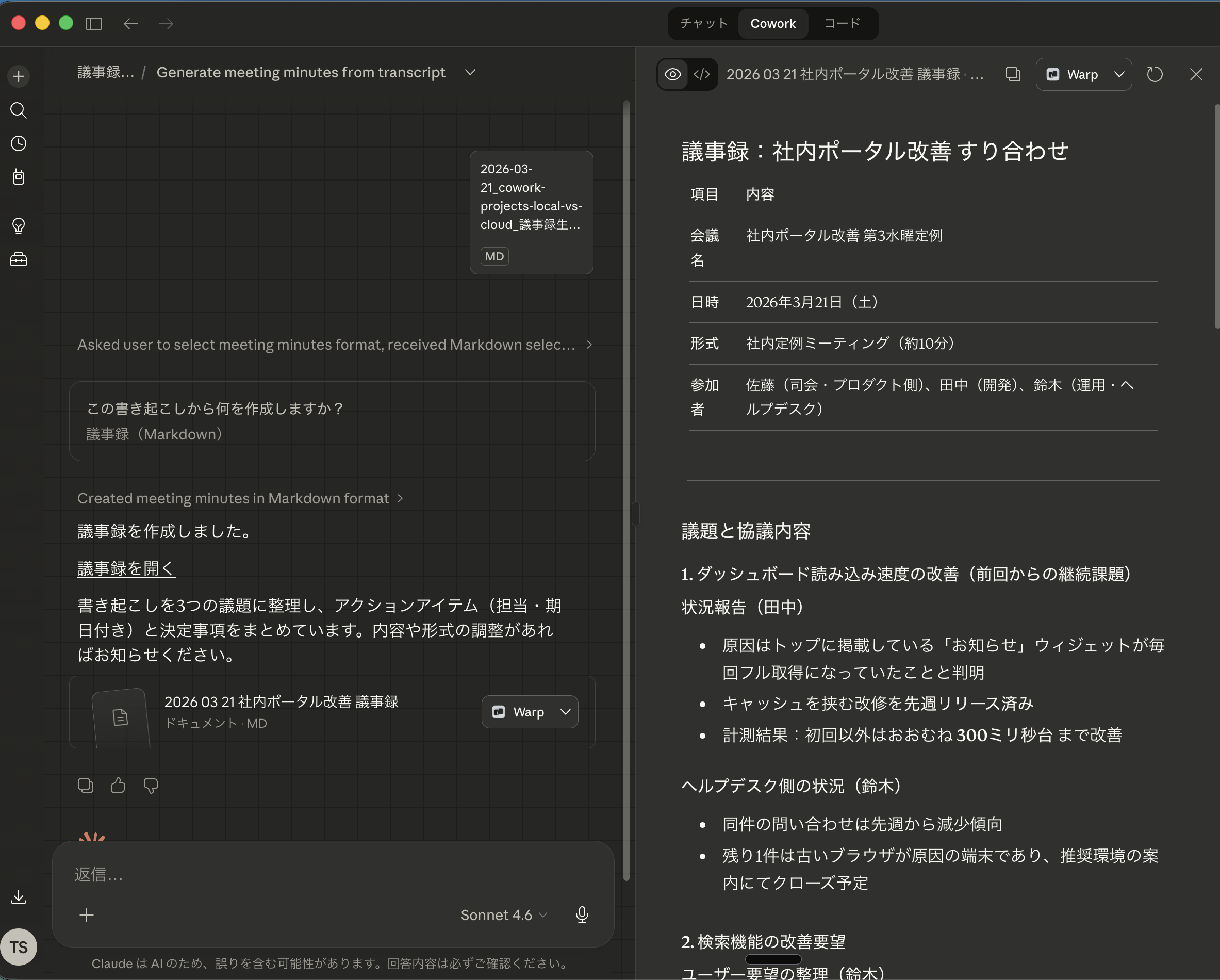Copy the response using the copy icon
This screenshot has width=1220, height=980.
click(86, 785)
